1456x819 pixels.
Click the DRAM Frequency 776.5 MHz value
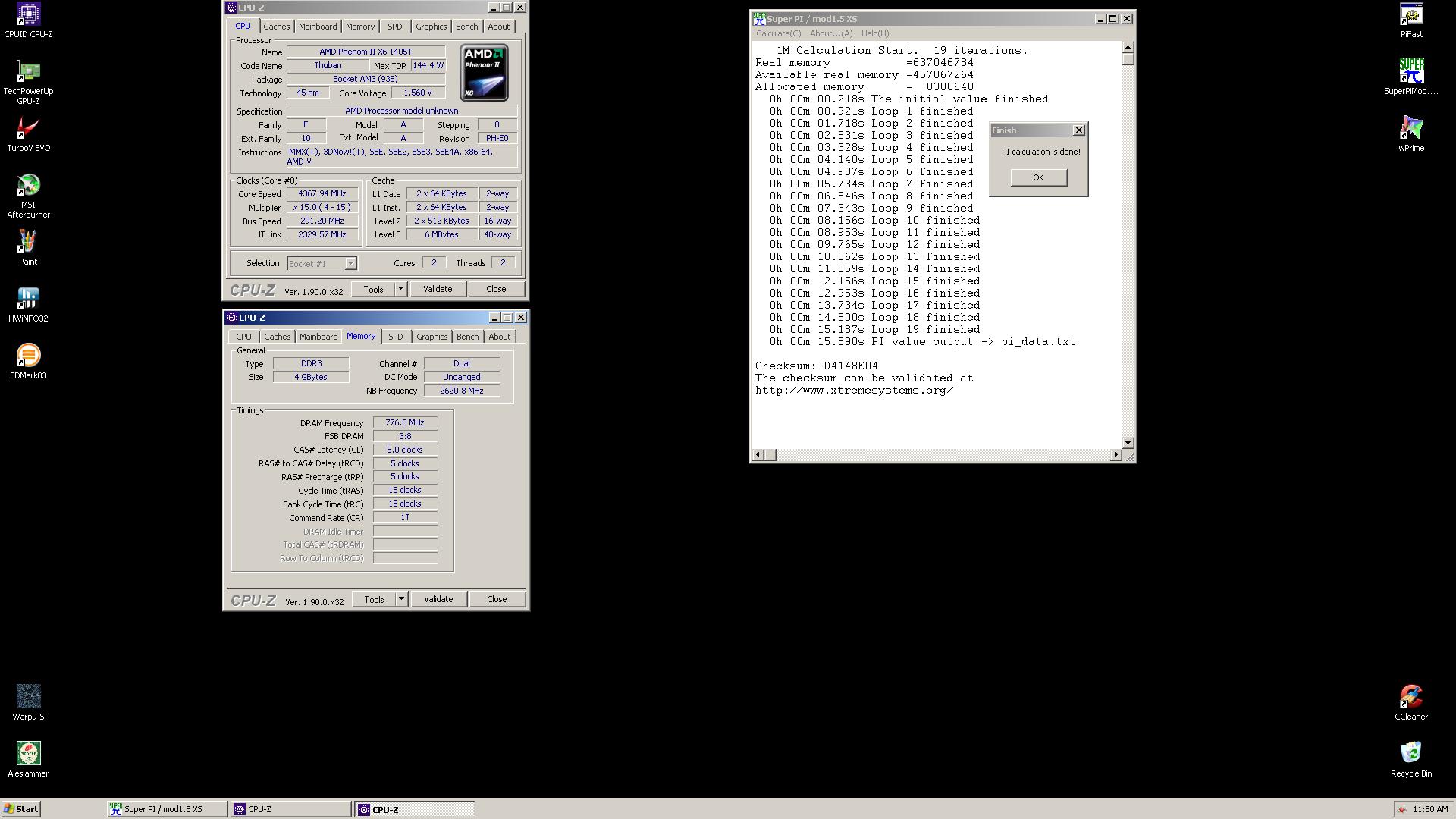pyautogui.click(x=405, y=422)
